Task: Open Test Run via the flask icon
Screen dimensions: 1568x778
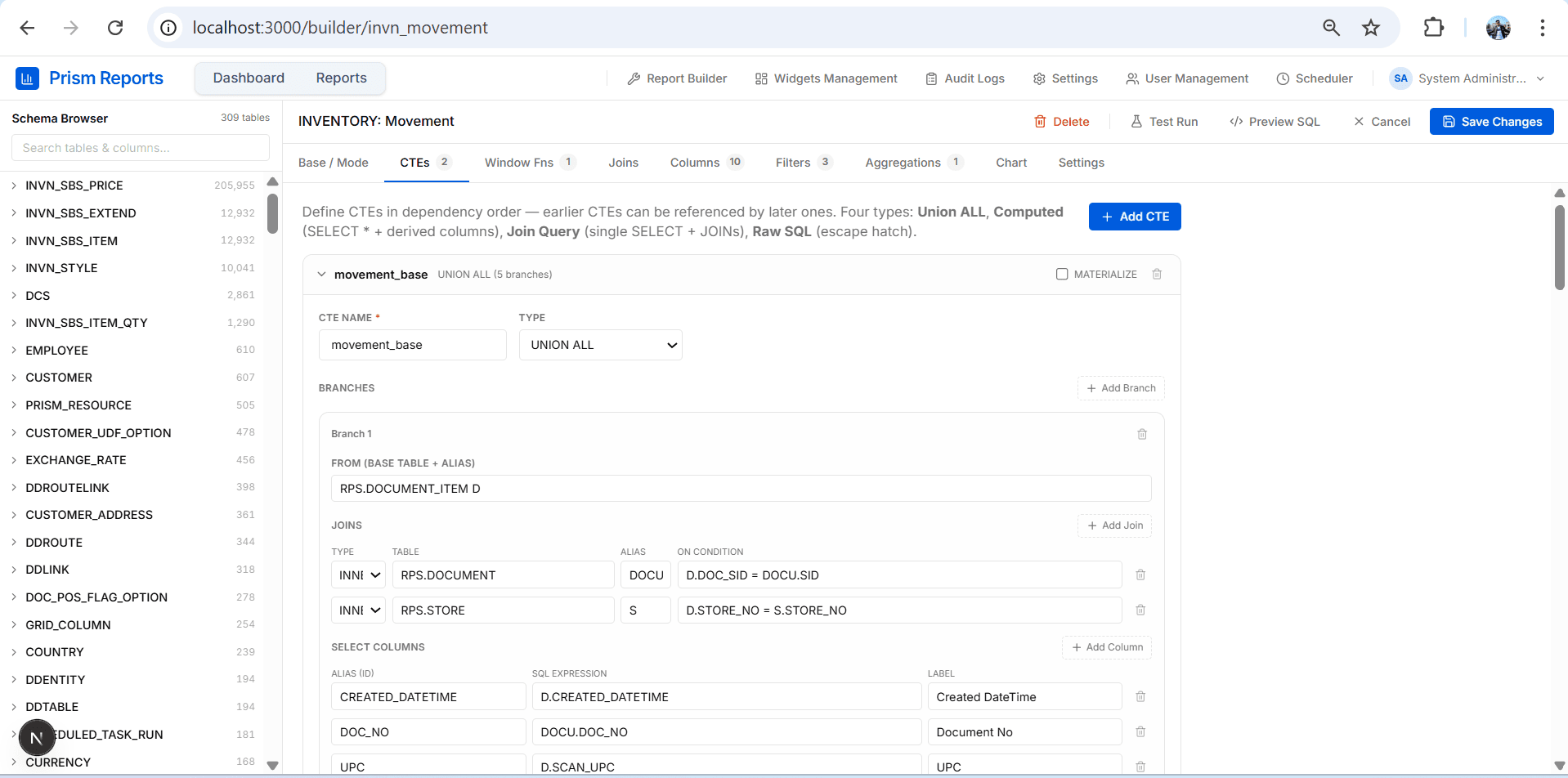Action: pos(1137,121)
